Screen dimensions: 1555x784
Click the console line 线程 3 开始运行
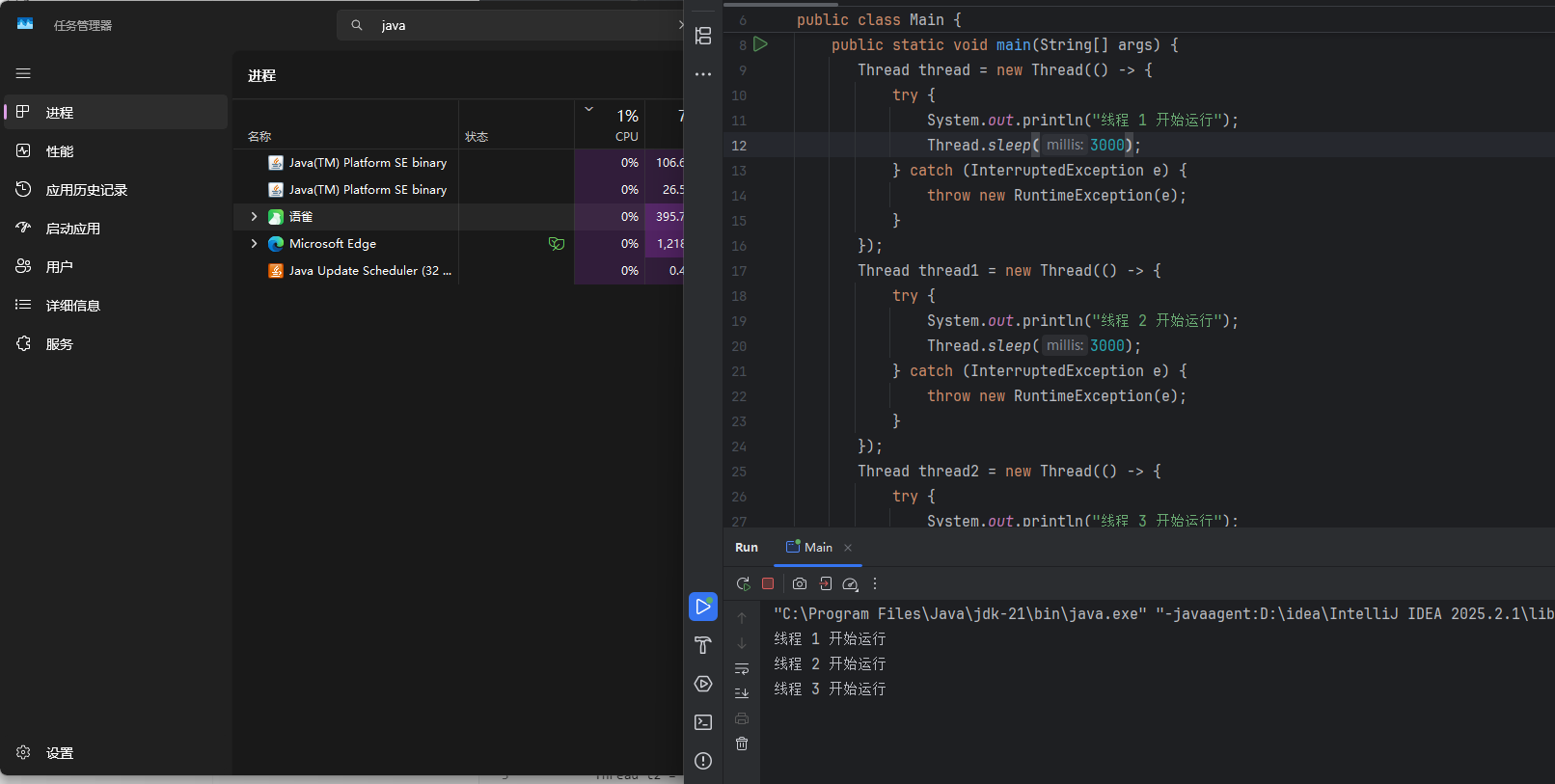coord(830,689)
